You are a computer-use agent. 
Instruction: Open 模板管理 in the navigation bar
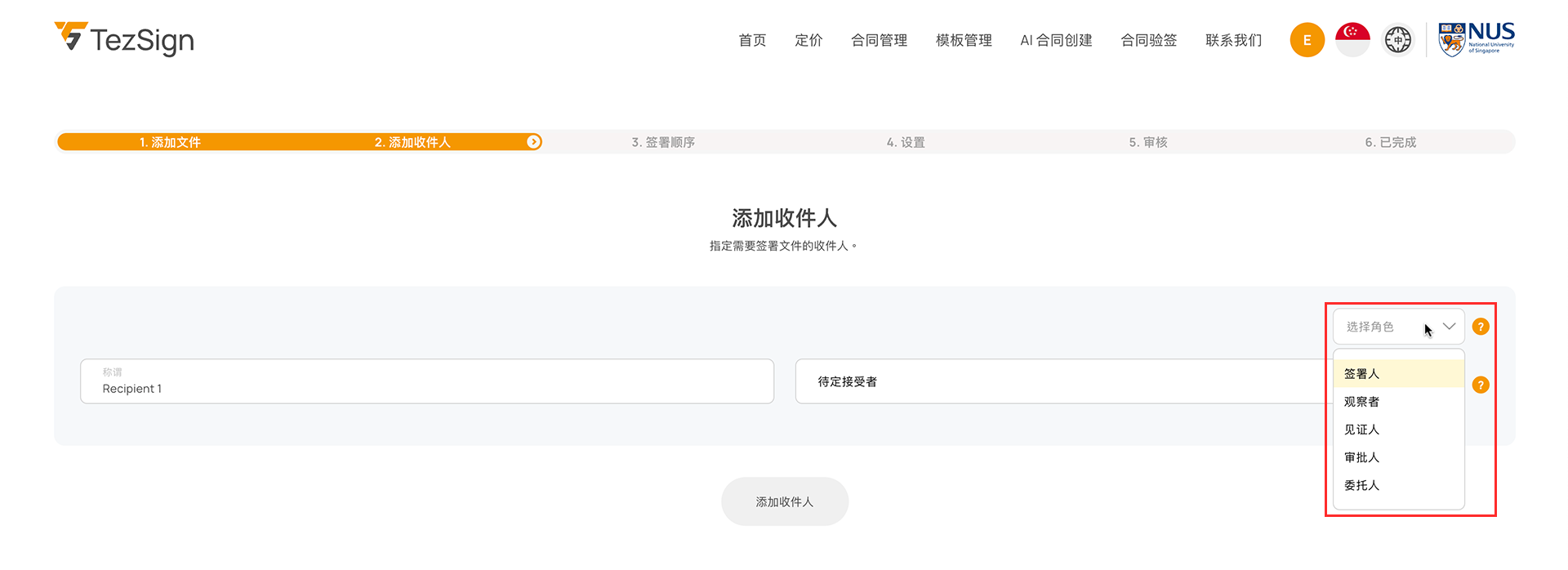964,40
